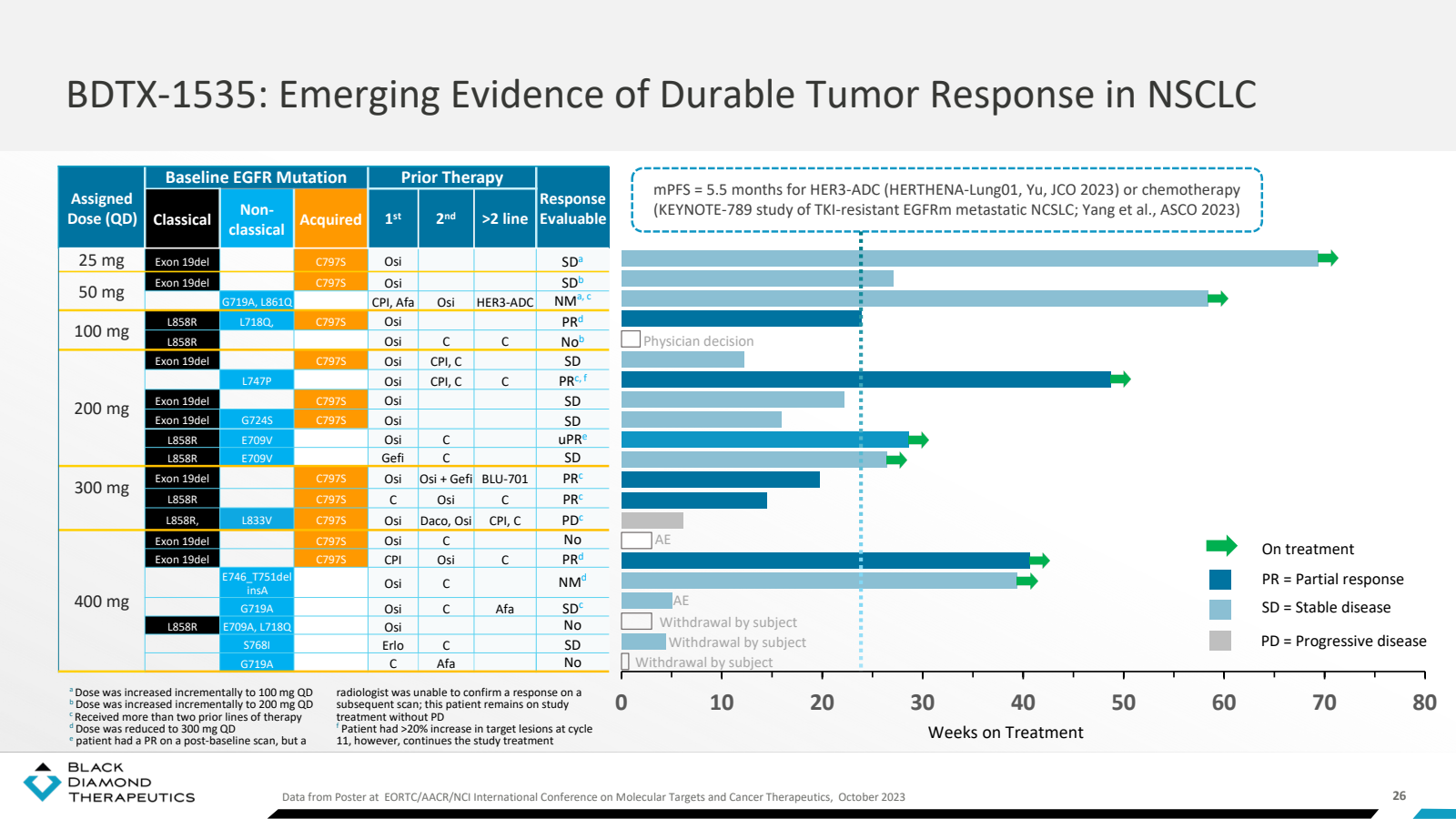1456x819 pixels.
Task: Click the uPR response cell
Action: click(x=572, y=440)
